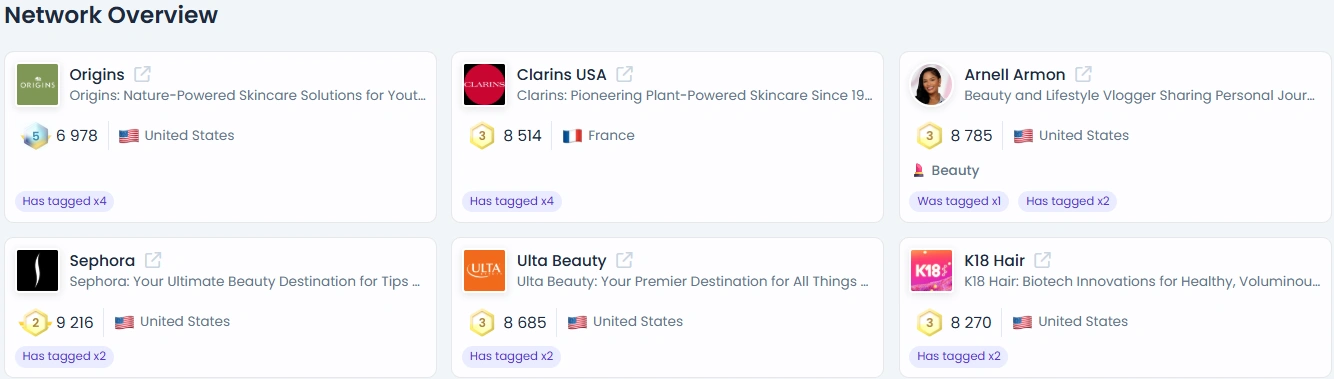Open external link icon beside Arnell Armon
The height and width of the screenshot is (379, 1334).
coord(1083,74)
